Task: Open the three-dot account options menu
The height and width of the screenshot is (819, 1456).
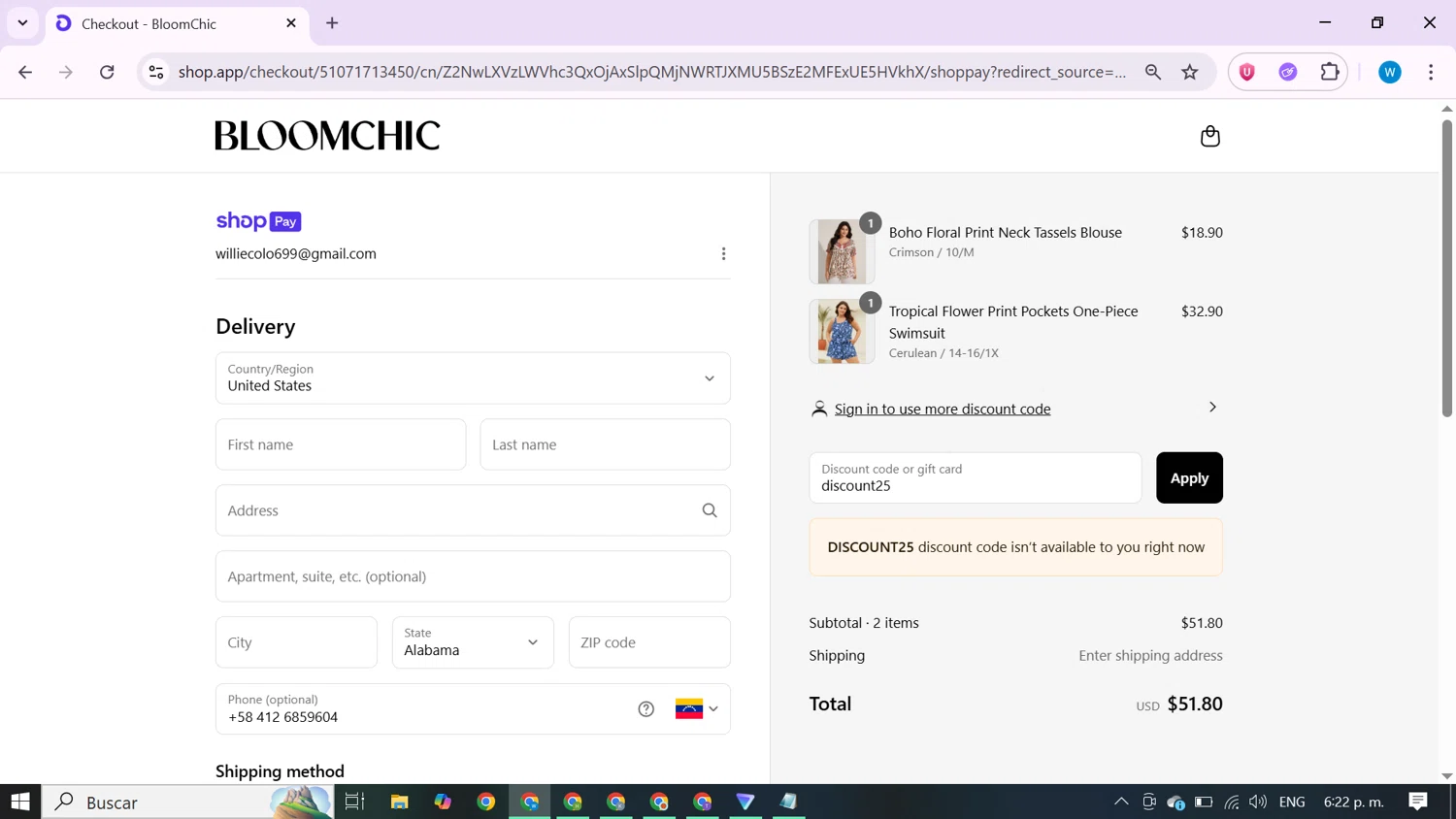Action: coord(723,254)
